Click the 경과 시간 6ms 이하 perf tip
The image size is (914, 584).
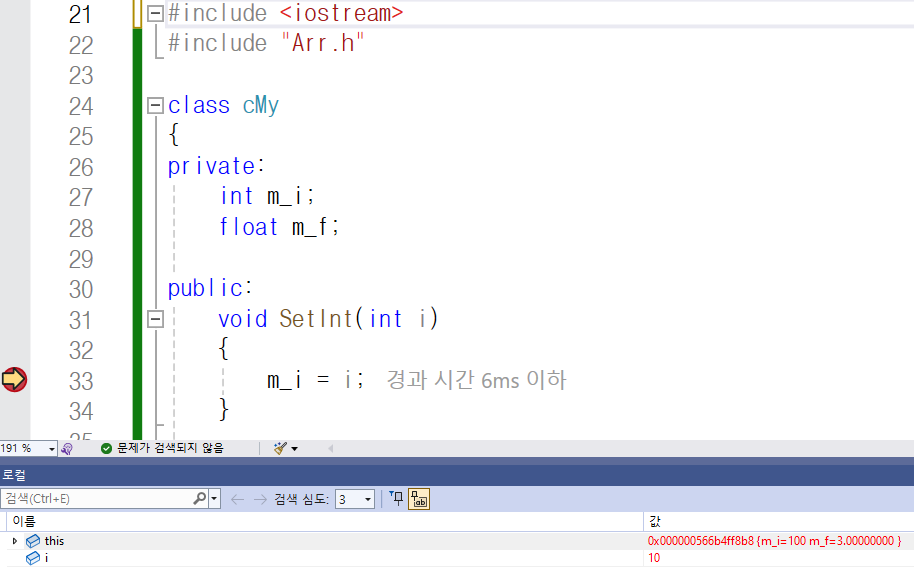click(x=476, y=380)
